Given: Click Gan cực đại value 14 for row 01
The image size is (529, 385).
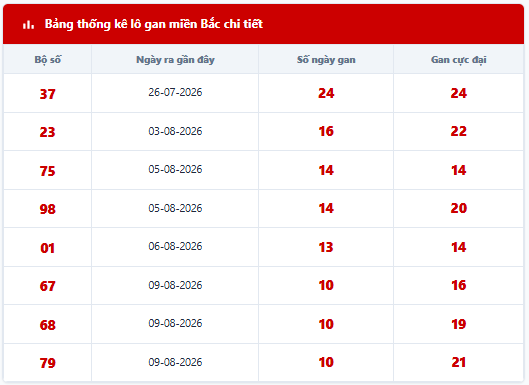Looking at the screenshot, I should pos(458,247).
